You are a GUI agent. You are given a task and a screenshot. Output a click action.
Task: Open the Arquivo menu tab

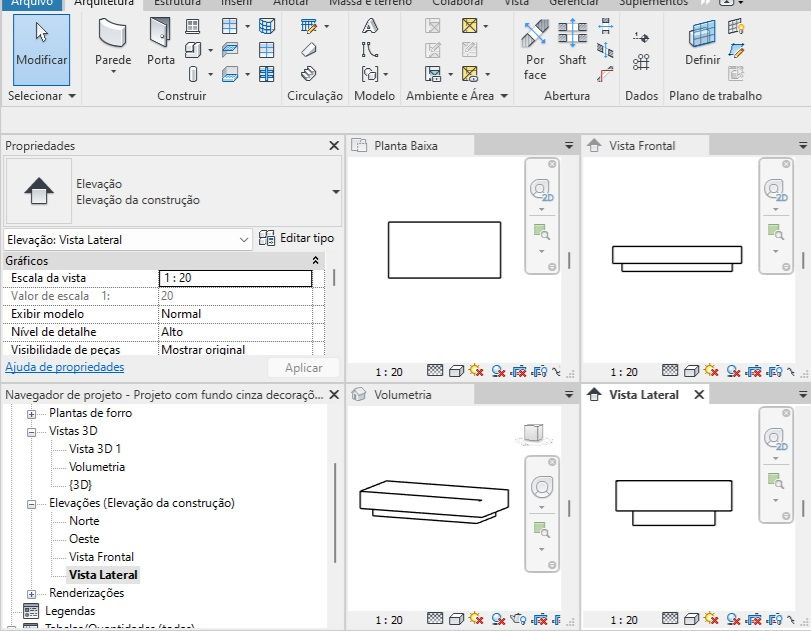click(32, 3)
